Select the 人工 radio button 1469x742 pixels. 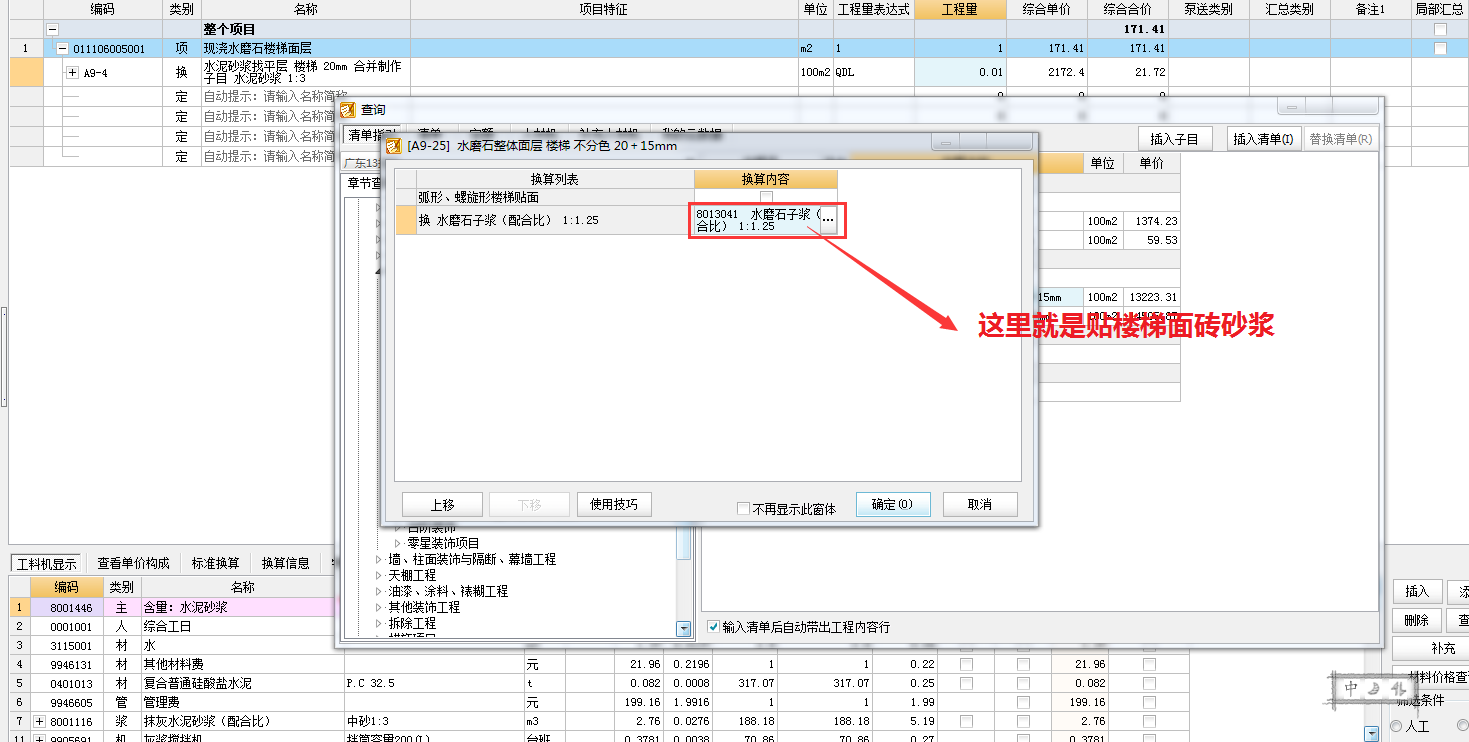click(1397, 726)
